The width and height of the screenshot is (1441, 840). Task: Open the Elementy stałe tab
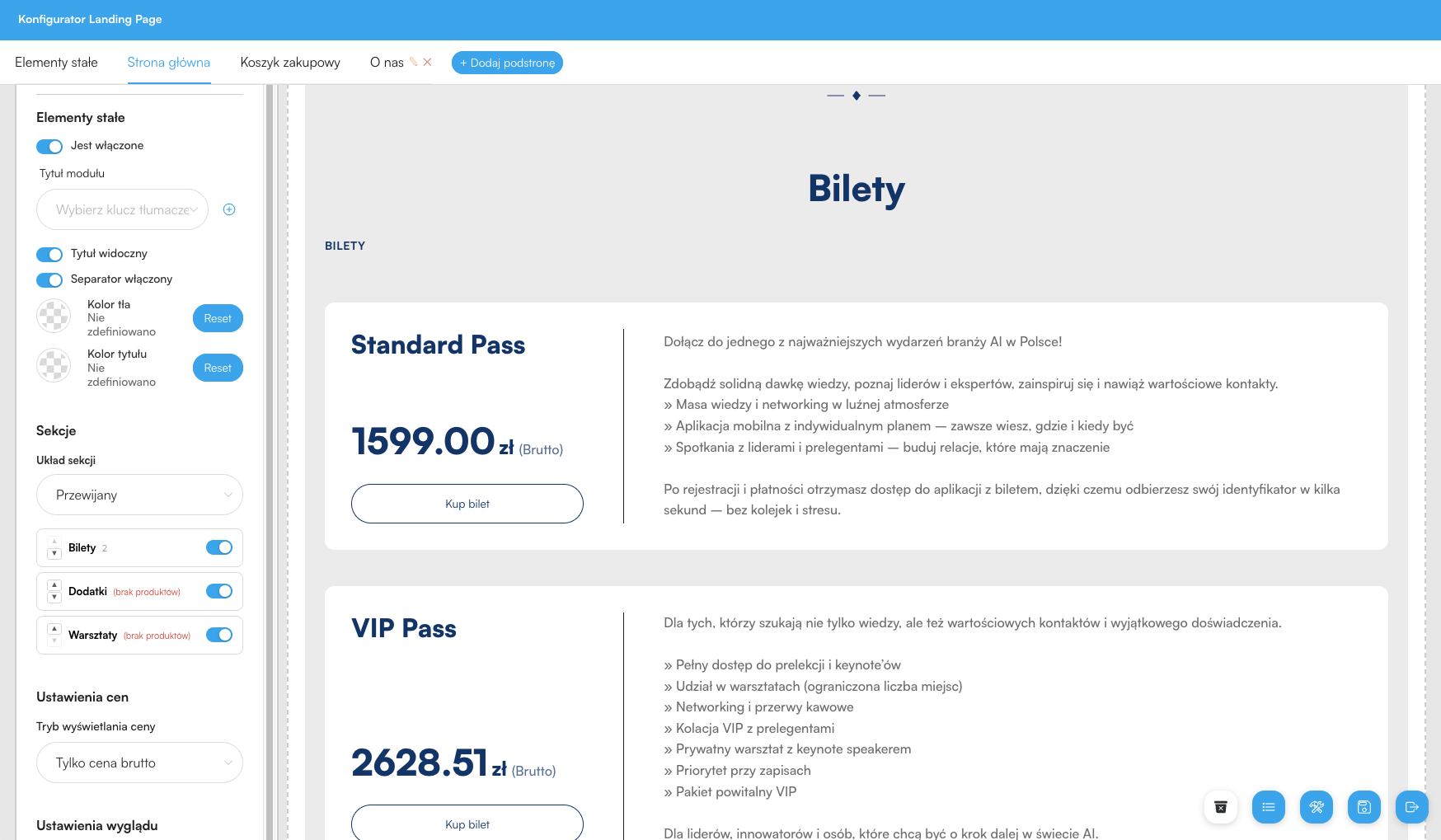point(56,63)
